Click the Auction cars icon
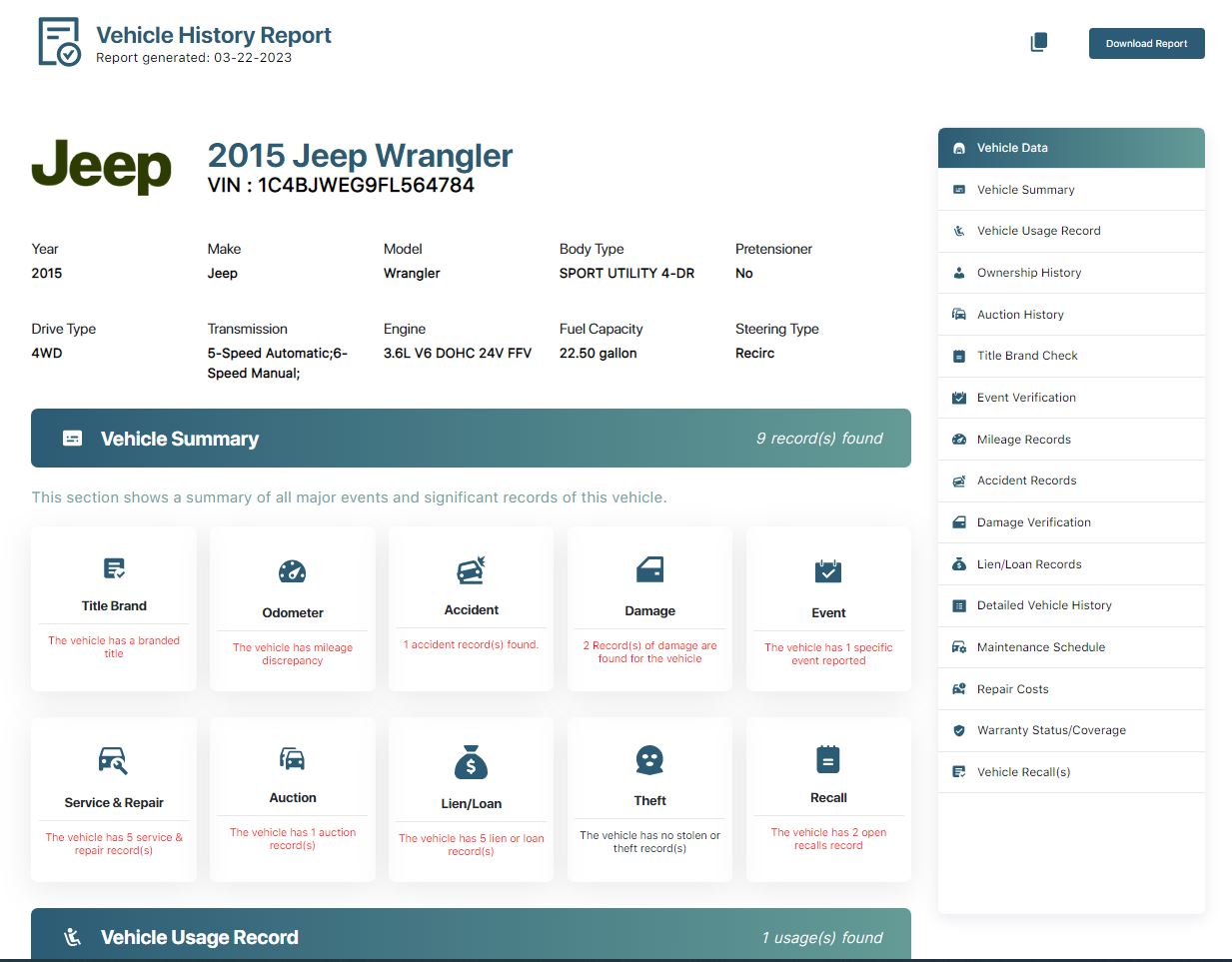 coord(292,758)
